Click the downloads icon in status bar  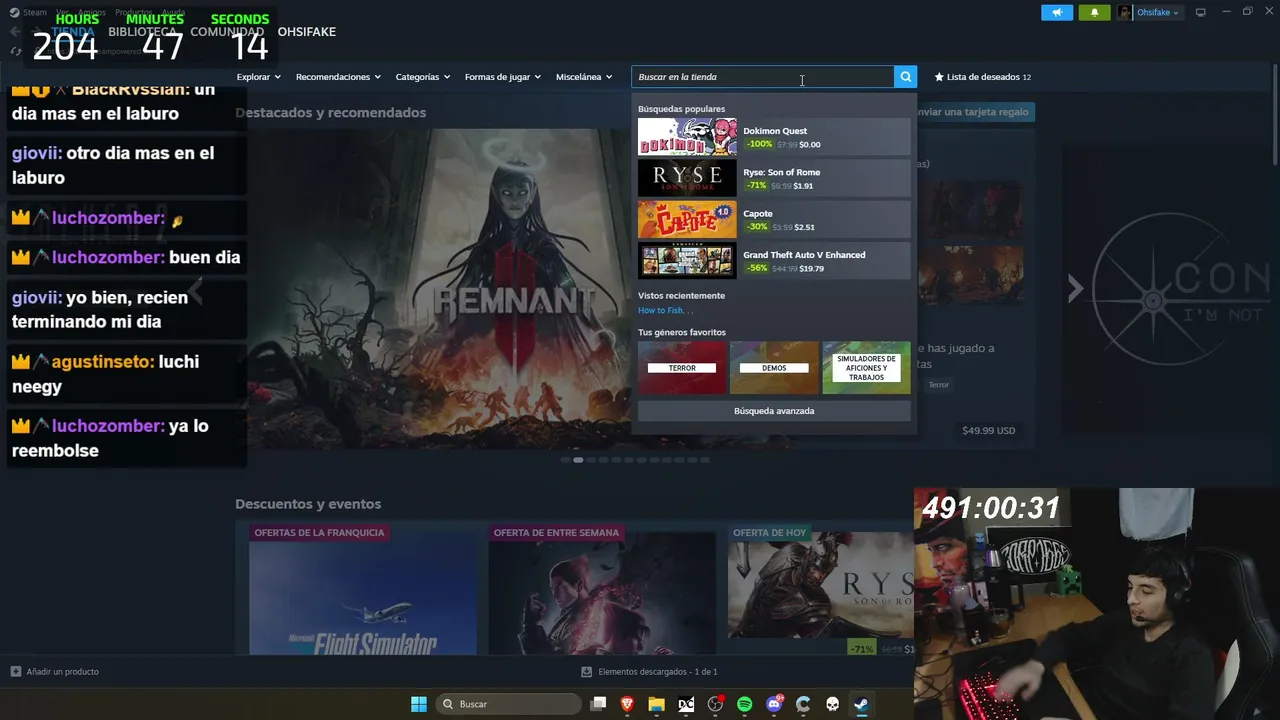tap(587, 672)
